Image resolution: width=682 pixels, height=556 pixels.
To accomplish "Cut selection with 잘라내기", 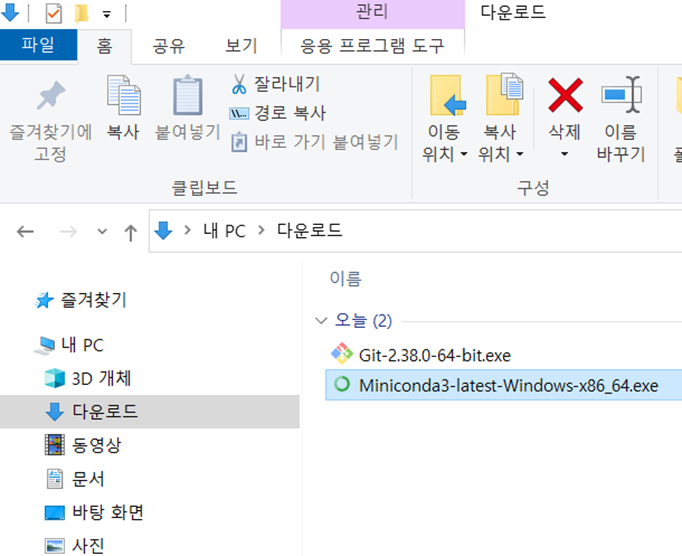I will (275, 84).
